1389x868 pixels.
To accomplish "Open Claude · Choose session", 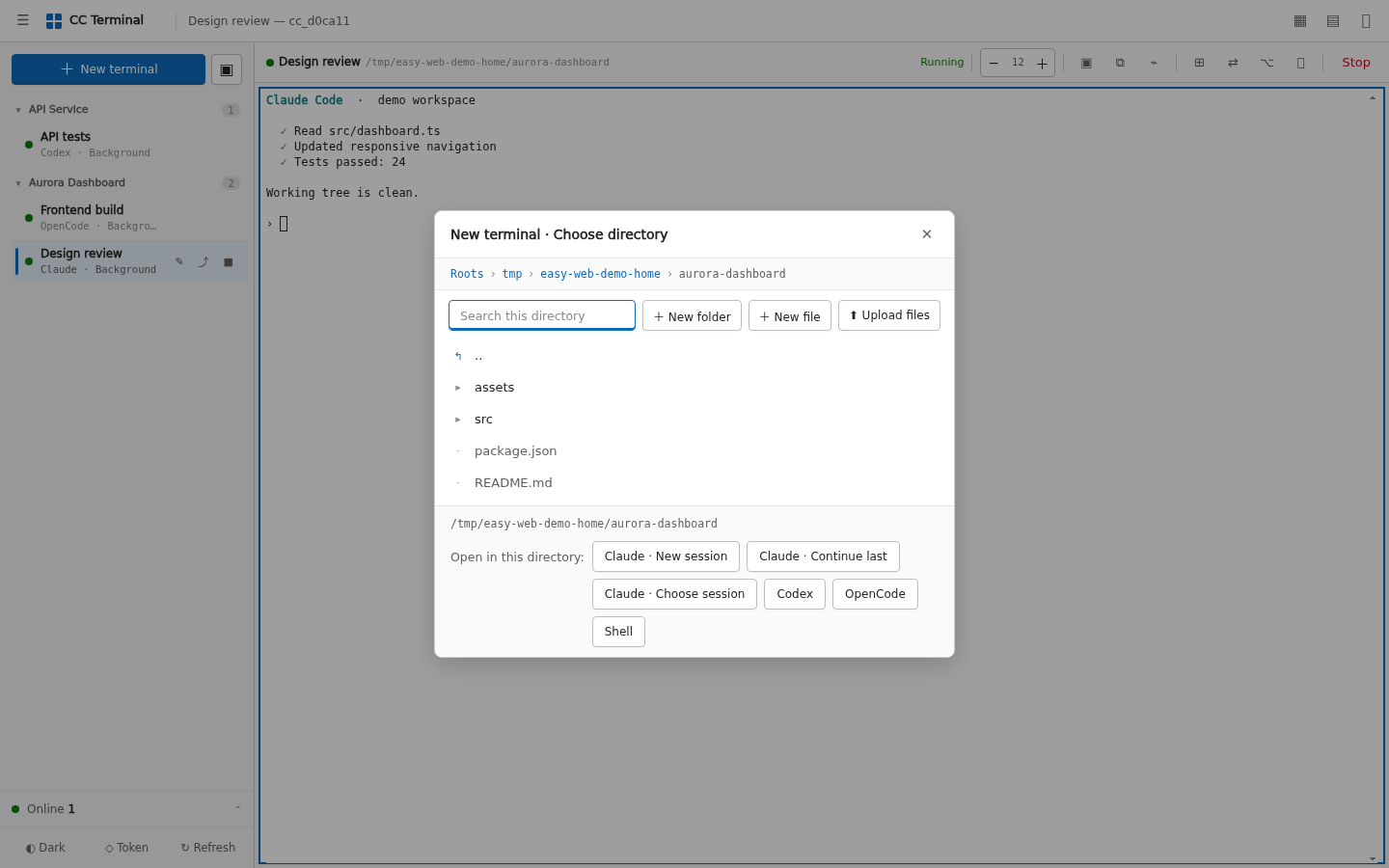I will (x=674, y=594).
